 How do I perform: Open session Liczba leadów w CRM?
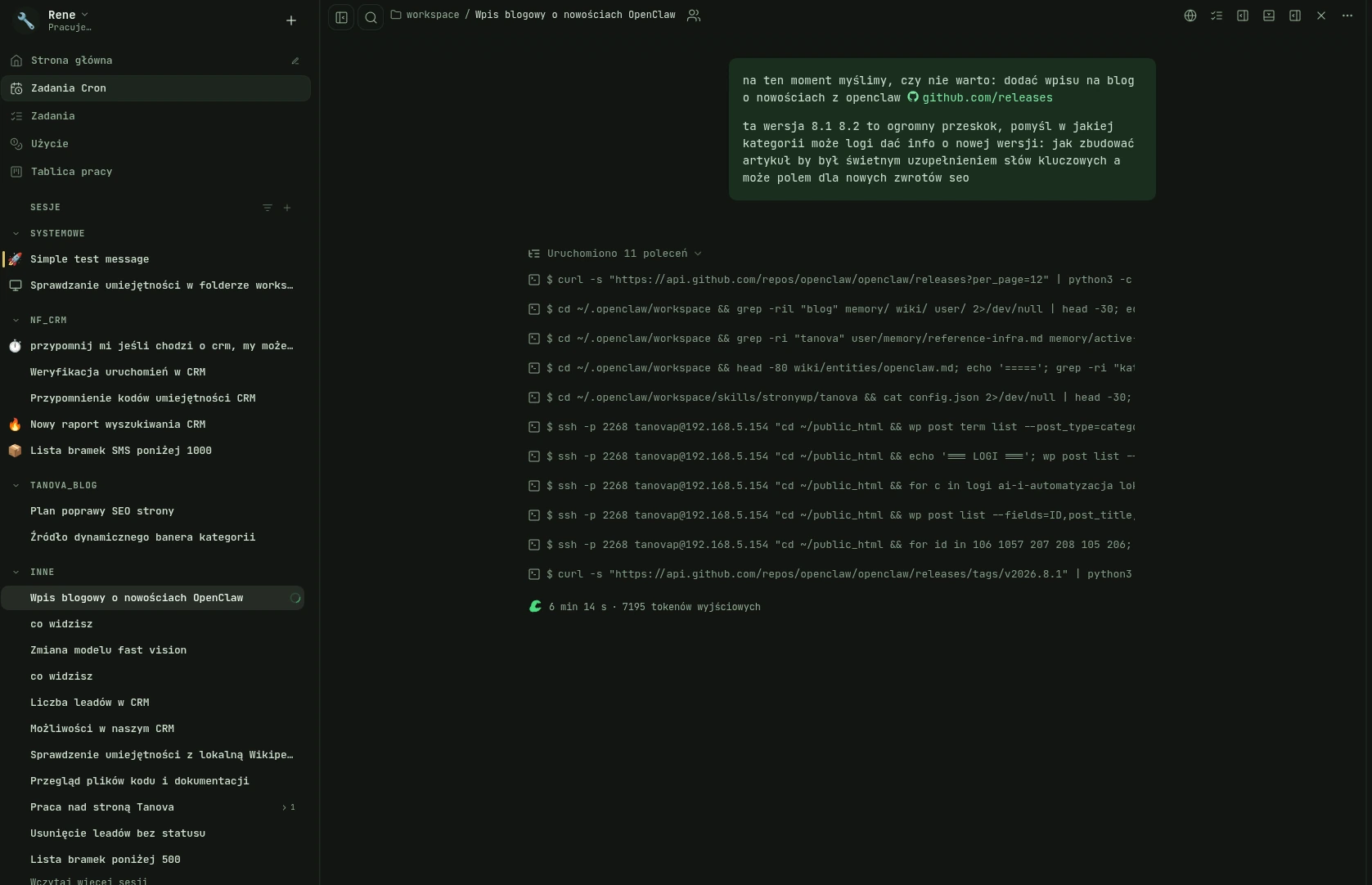[152, 703]
